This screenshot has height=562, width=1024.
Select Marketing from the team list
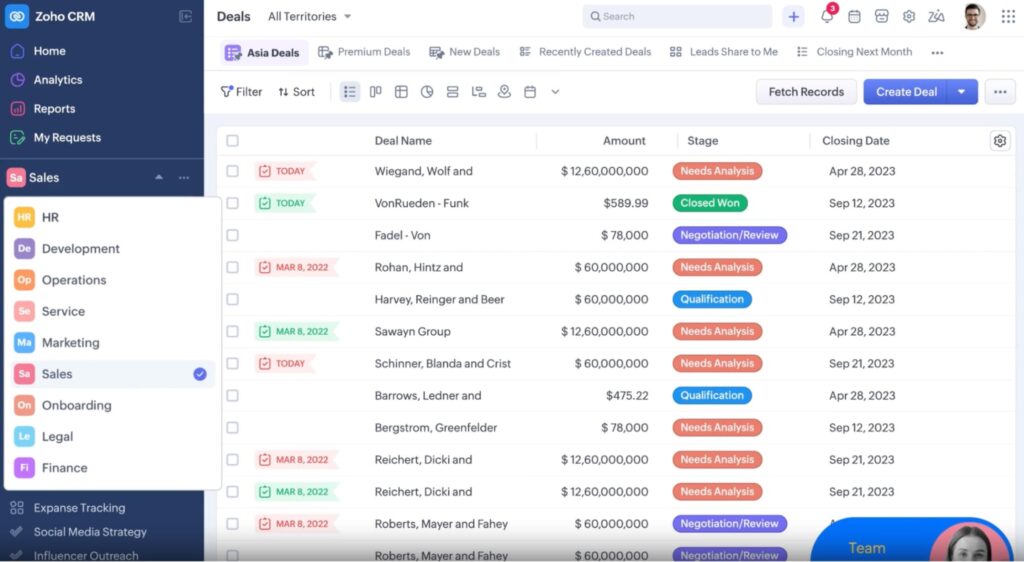pos(70,343)
